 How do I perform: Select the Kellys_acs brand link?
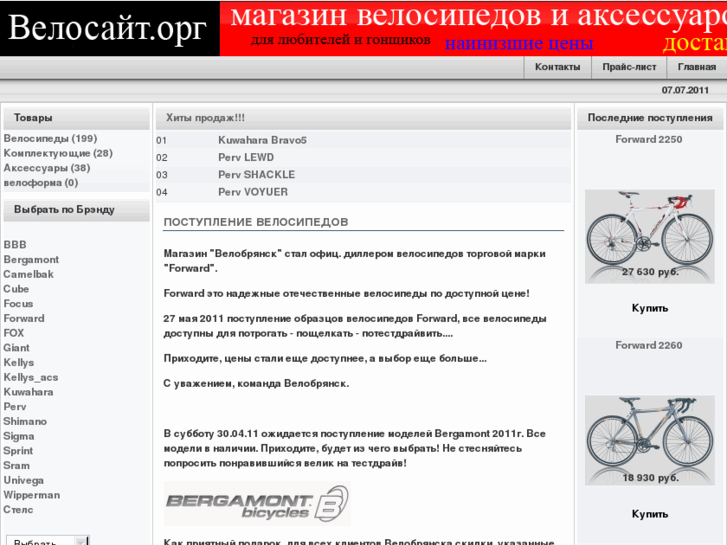tap(31, 378)
